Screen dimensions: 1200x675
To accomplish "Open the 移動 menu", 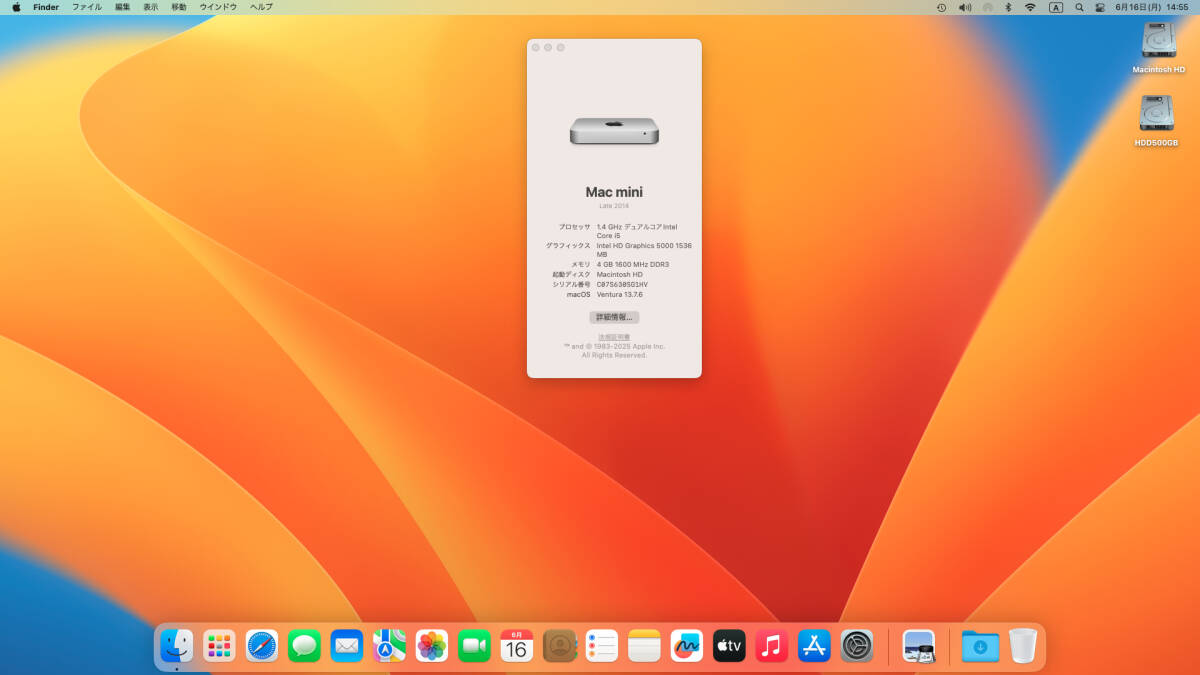I will (179, 7).
